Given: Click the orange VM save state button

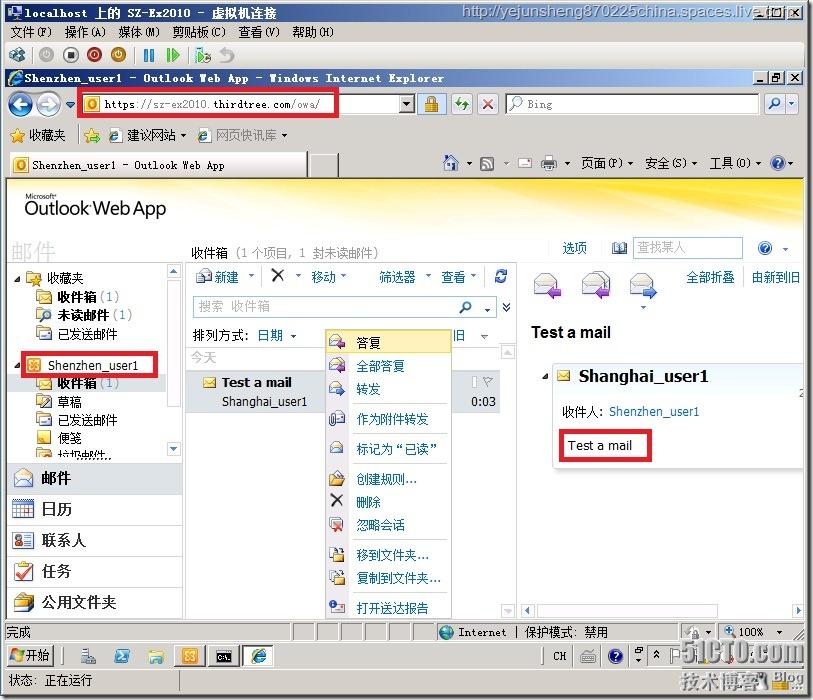Looking at the screenshot, I should click(x=118, y=54).
